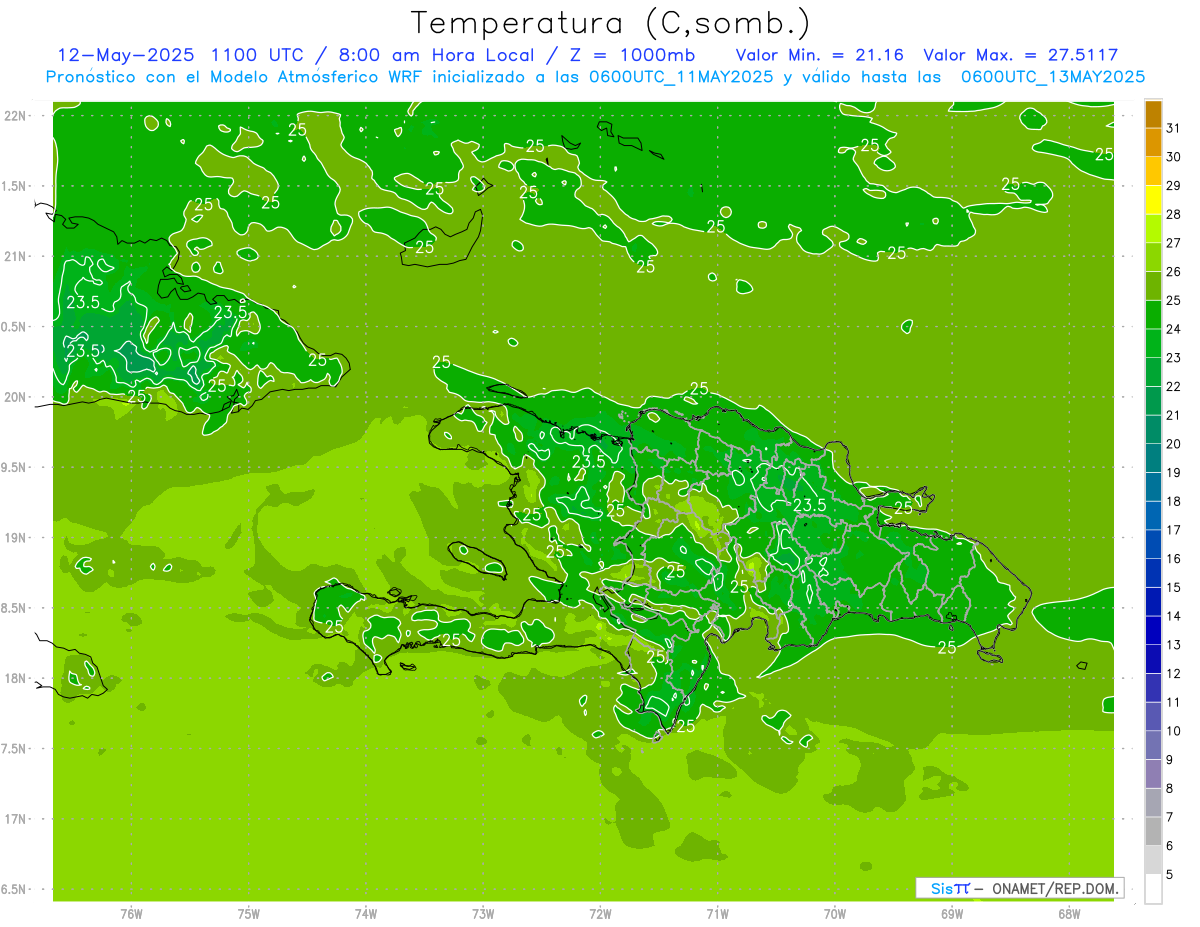Click the latitude label "7.5N"
The width and height of the screenshot is (1200, 927).
[15, 749]
